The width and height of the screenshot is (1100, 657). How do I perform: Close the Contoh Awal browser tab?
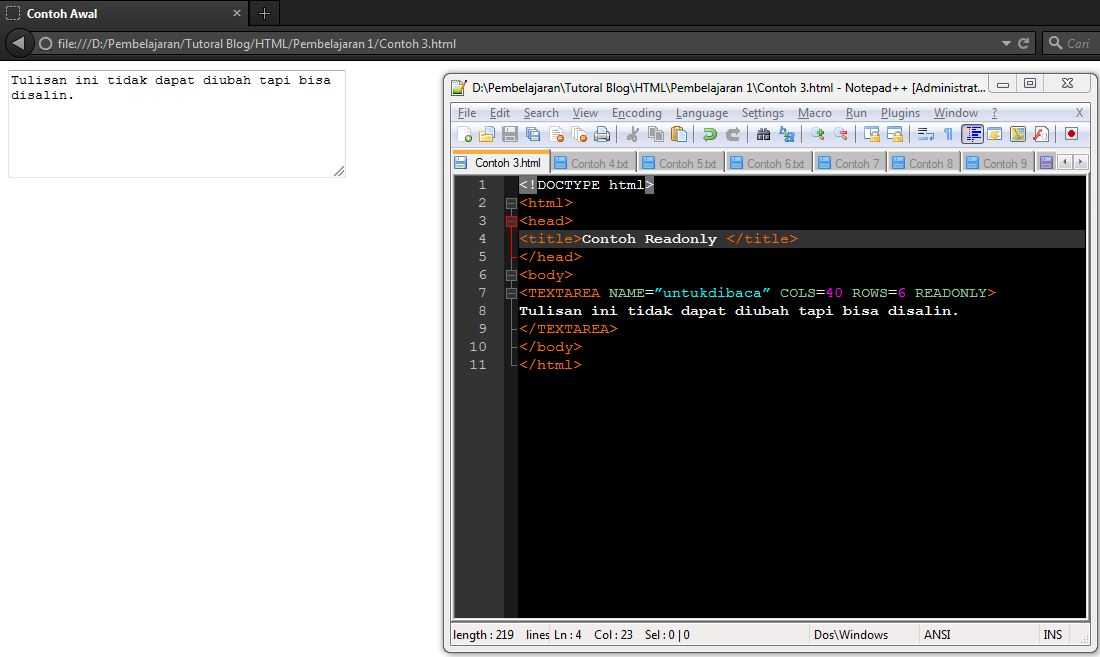pyautogui.click(x=236, y=13)
